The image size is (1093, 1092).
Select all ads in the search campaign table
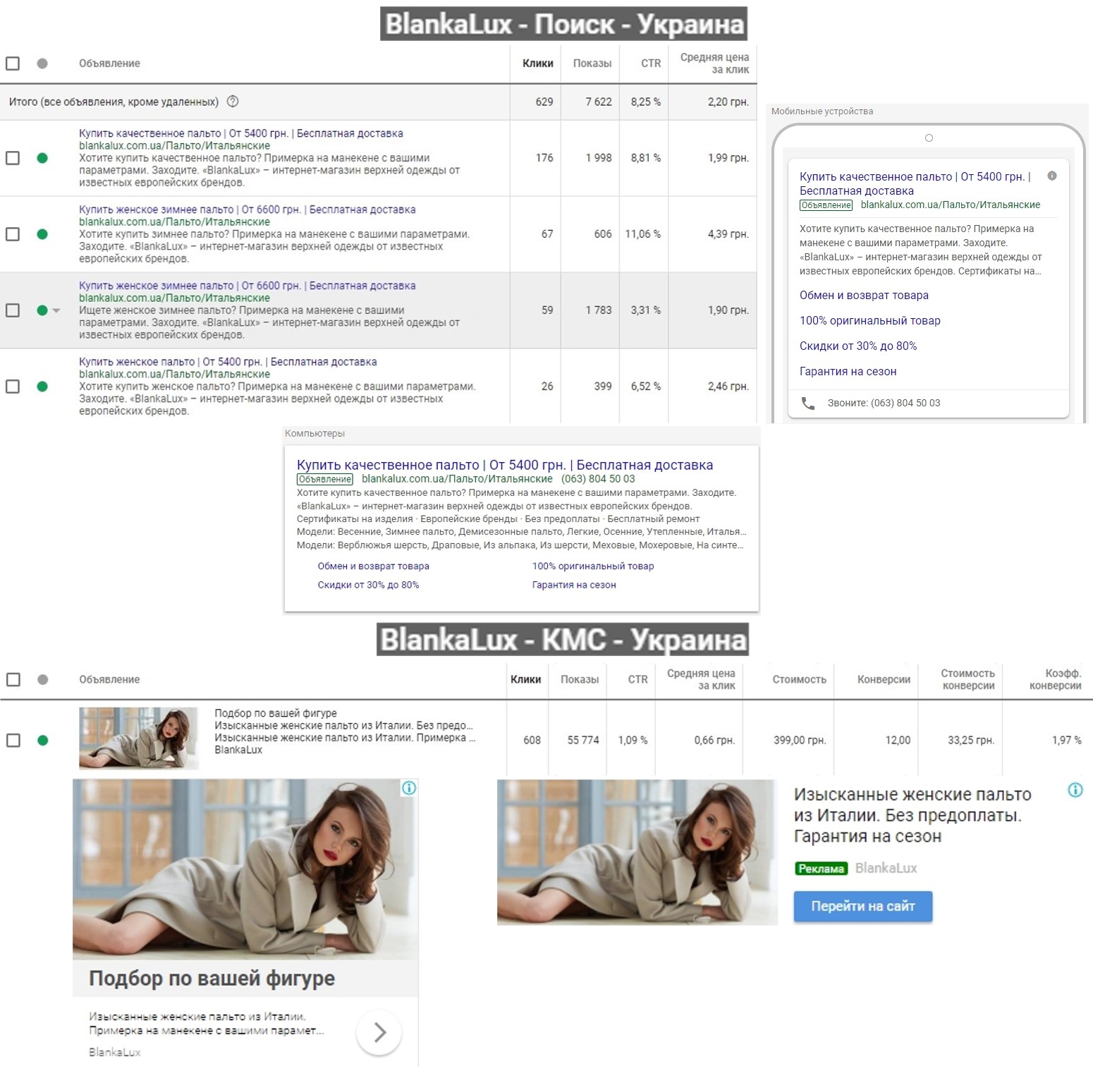[x=13, y=63]
